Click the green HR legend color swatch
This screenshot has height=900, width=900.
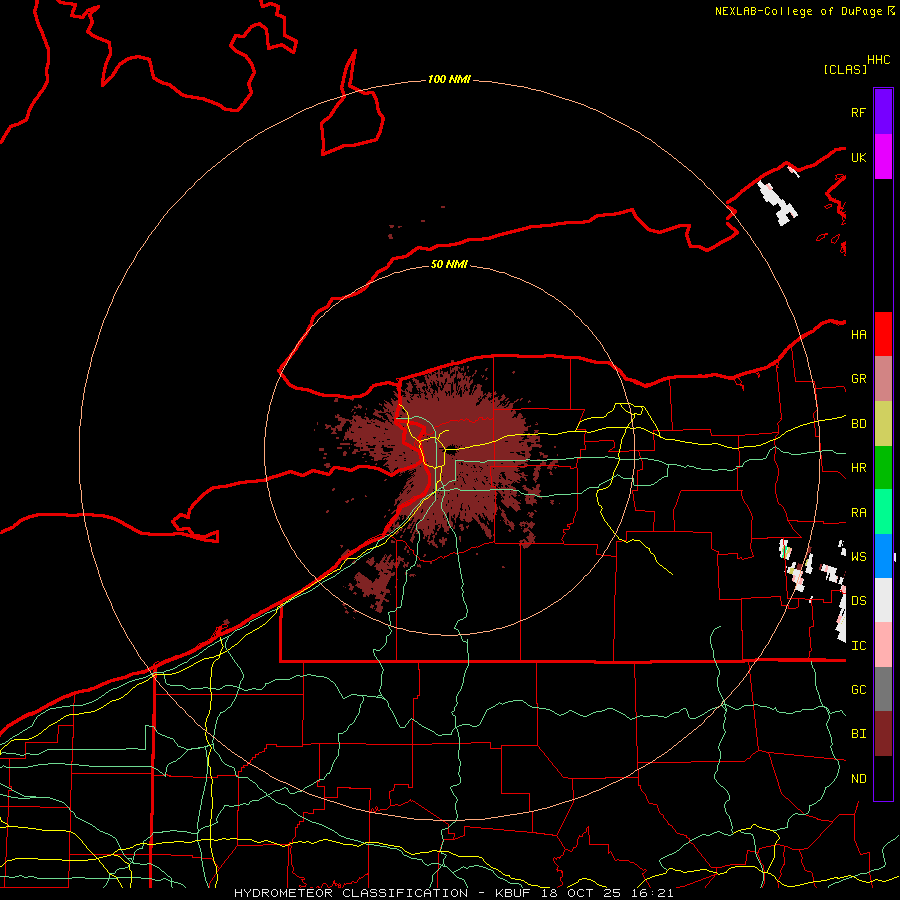(x=883, y=468)
